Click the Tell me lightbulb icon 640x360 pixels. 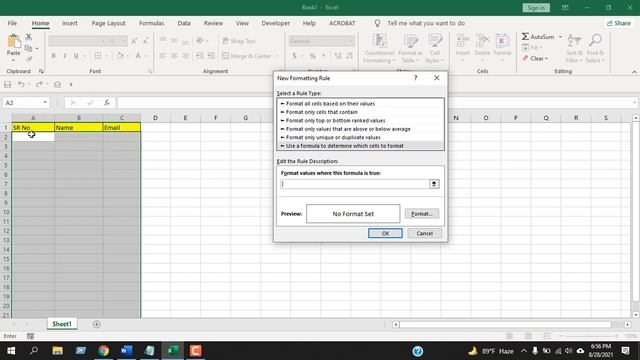(378, 23)
